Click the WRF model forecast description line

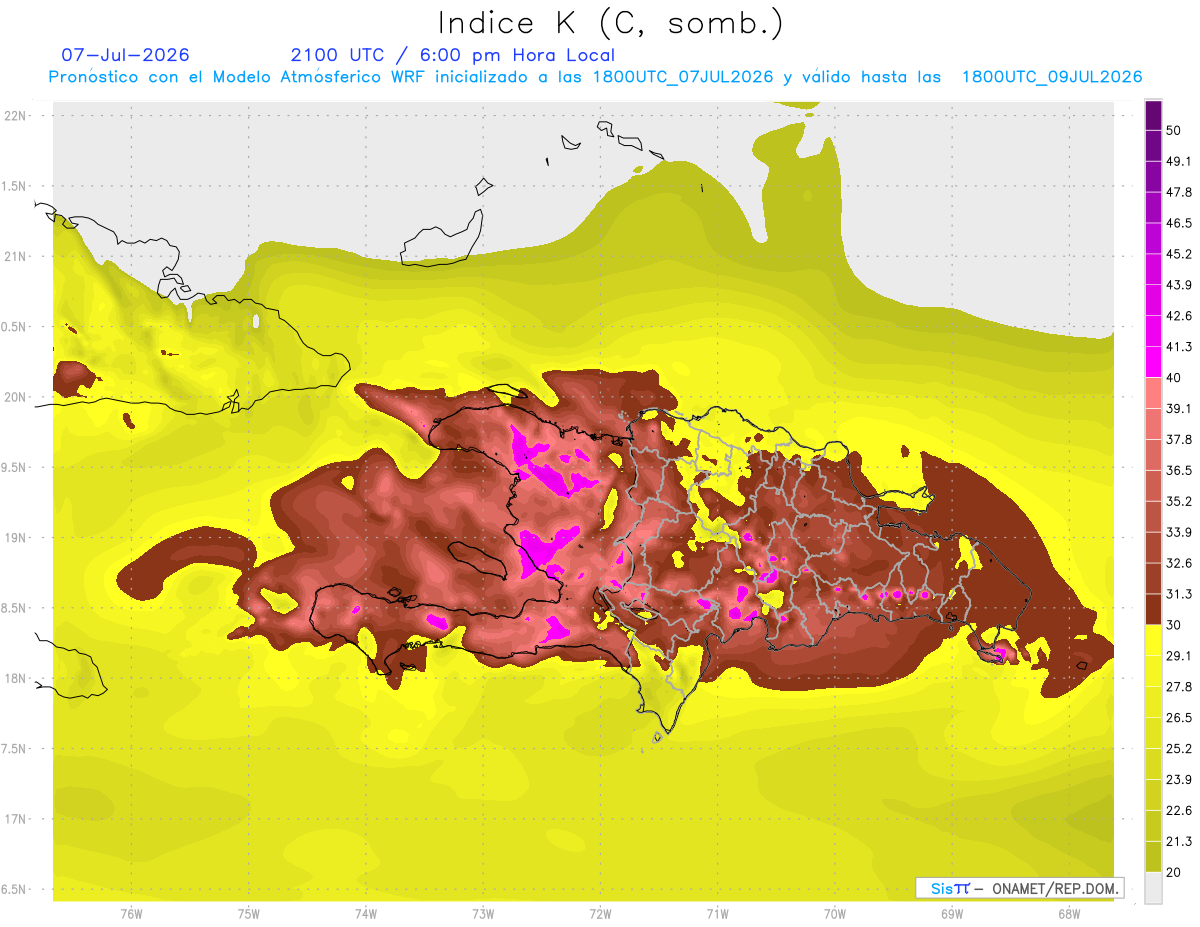click(596, 77)
